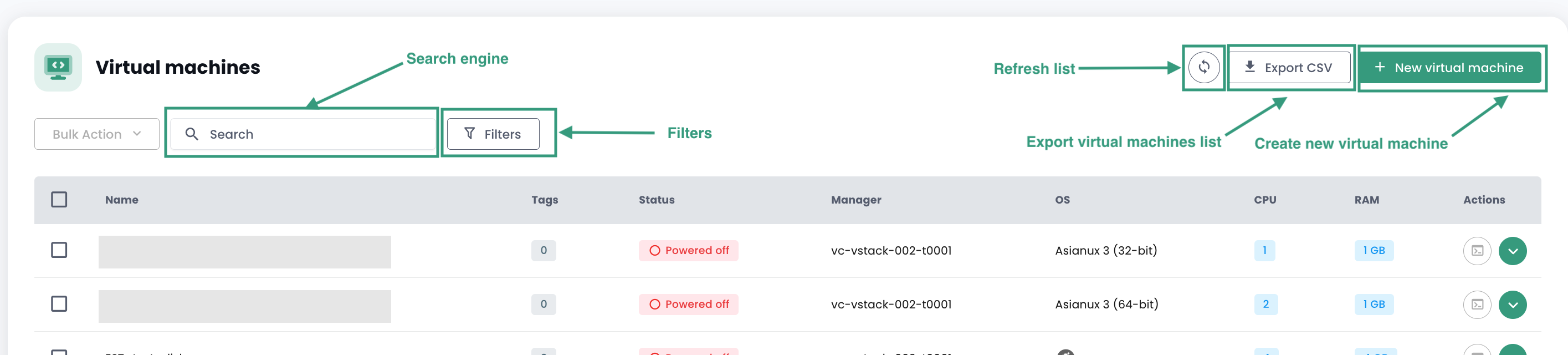Open the Bulk Action dropdown
This screenshot has height=355, width=1568.
click(97, 134)
